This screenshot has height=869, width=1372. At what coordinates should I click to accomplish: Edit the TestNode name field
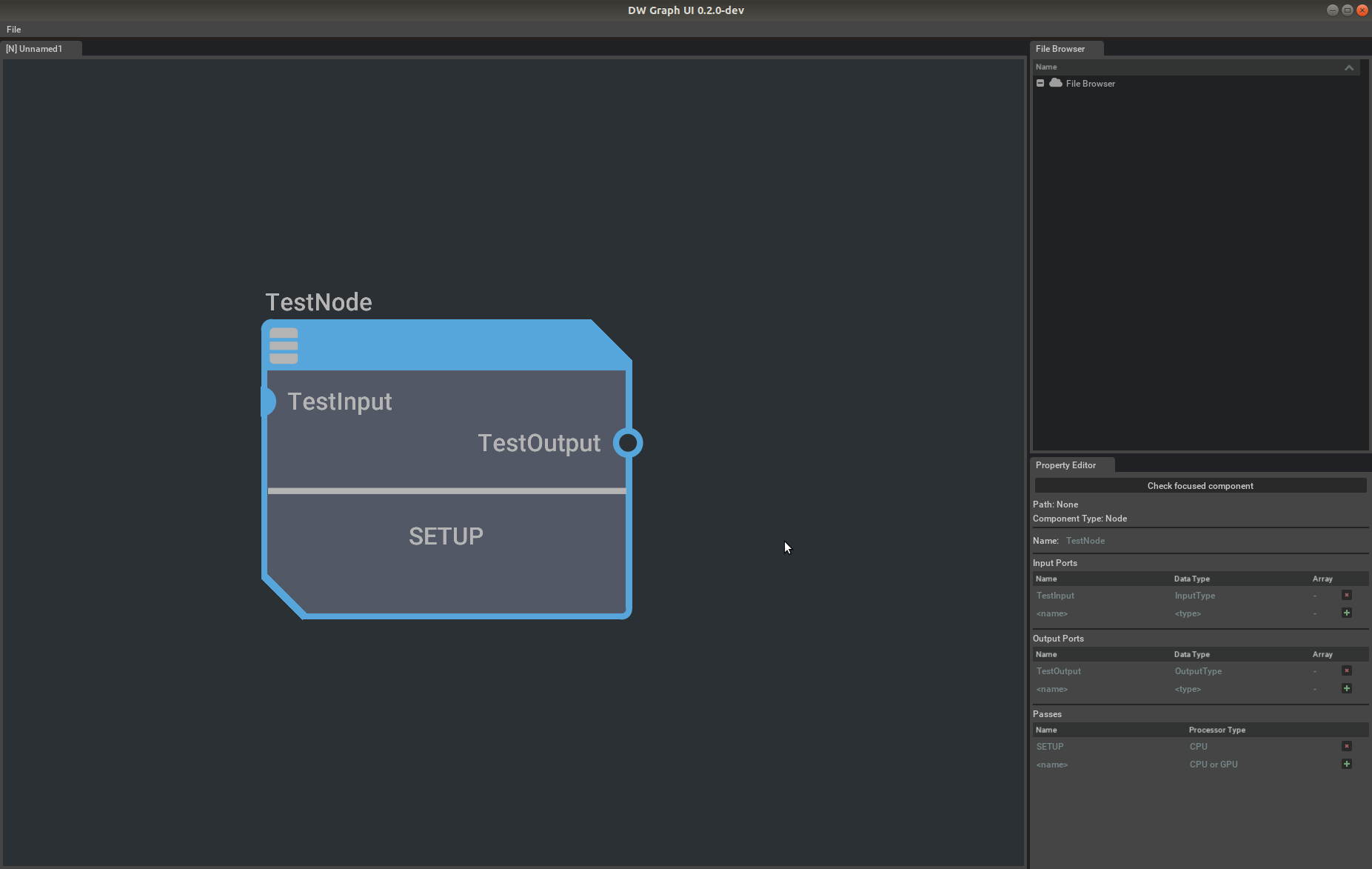[x=1085, y=541]
